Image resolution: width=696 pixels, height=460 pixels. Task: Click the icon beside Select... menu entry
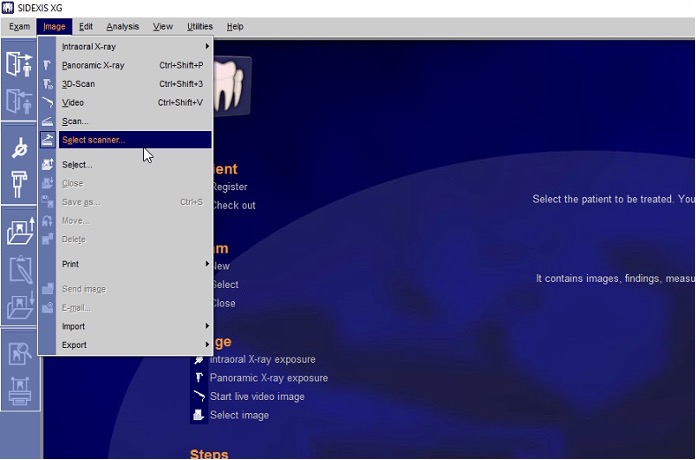47,165
